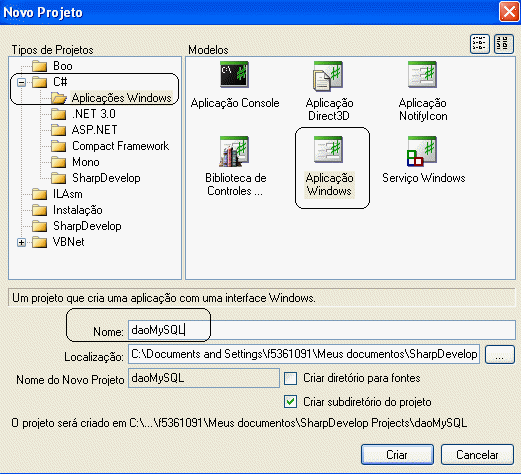Viewport: 521px width, 474px height.
Task: Choose the Aplicação Windows template icon
Action: (328, 149)
